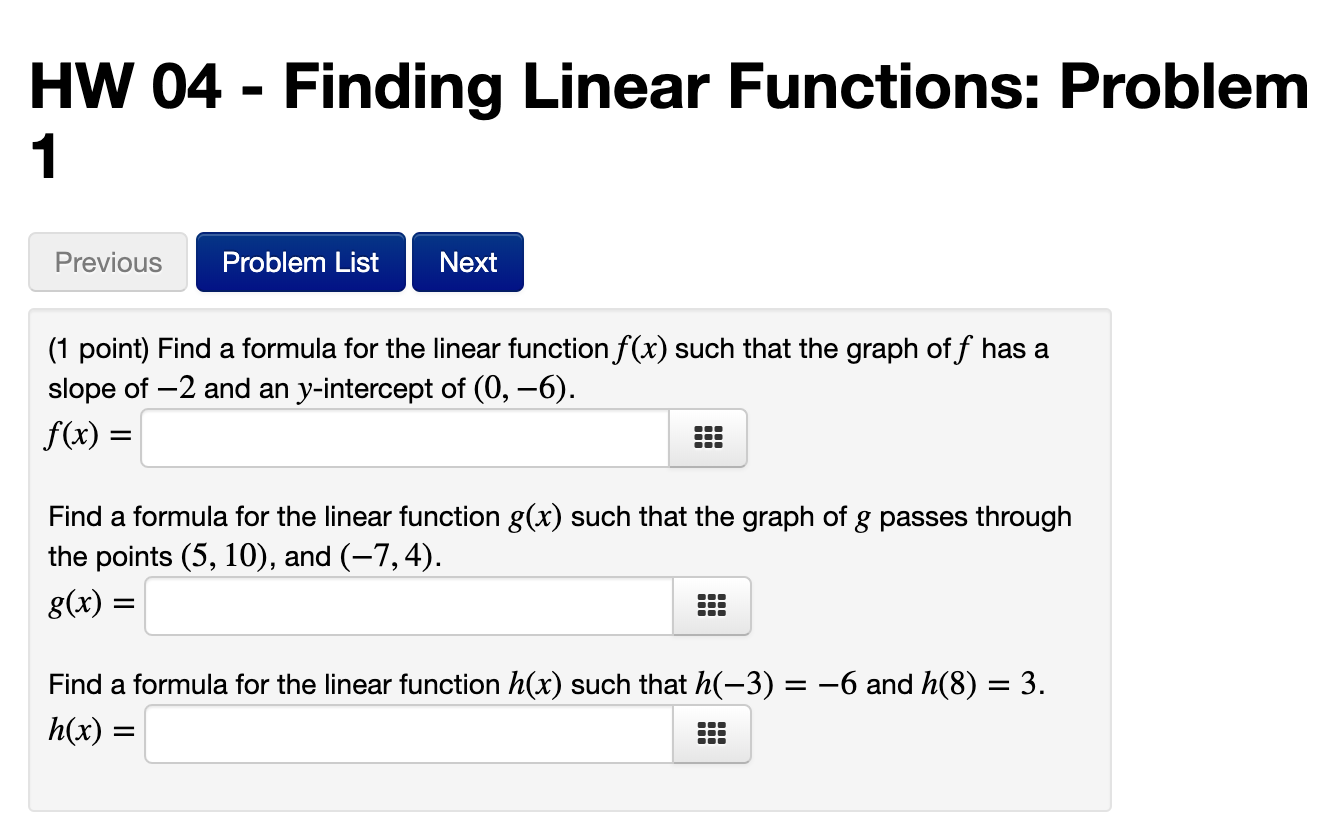
Task: Select the h(x) answer text field
Action: (409, 734)
